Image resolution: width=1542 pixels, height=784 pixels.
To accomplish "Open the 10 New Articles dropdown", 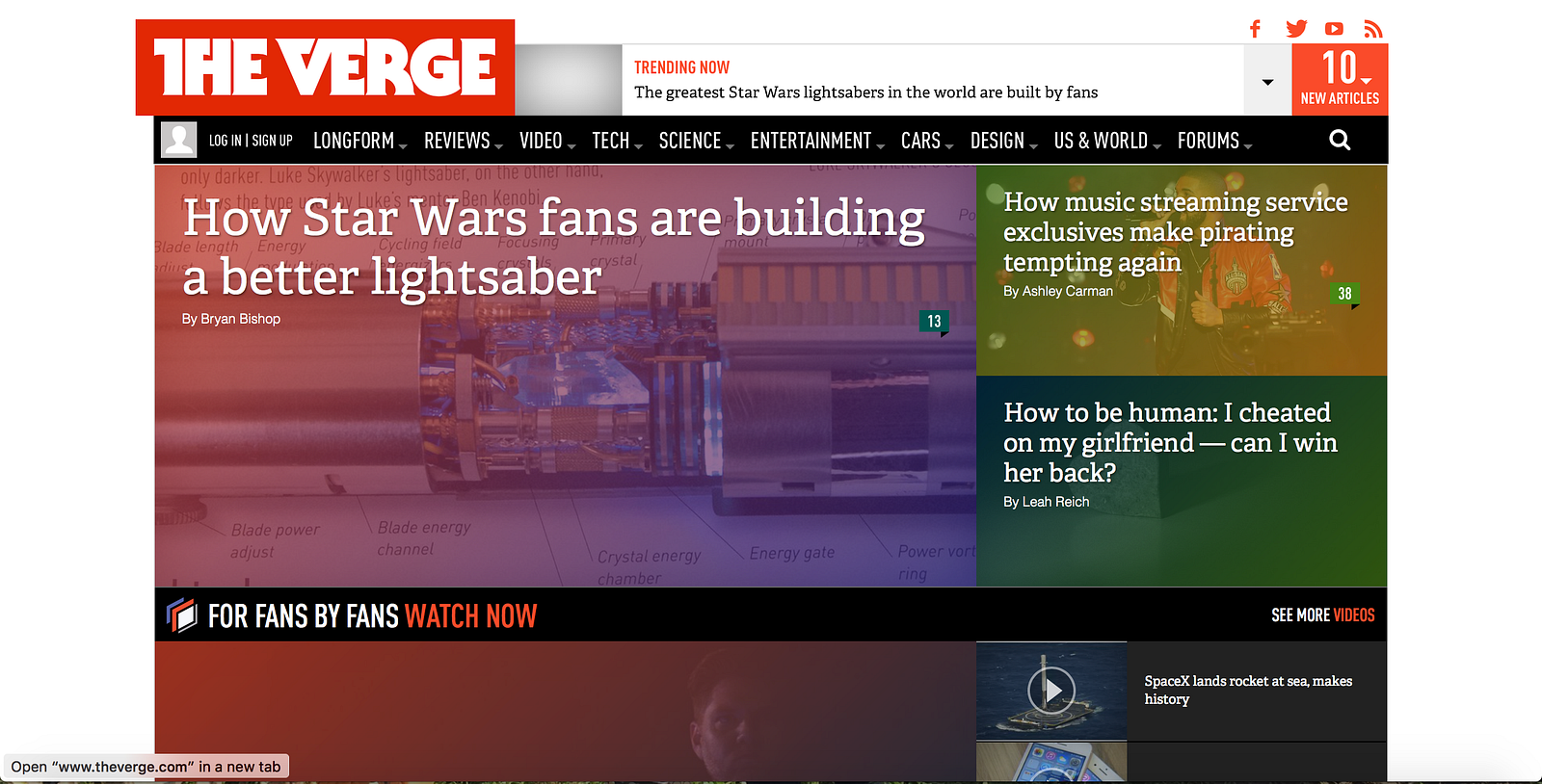I will coord(1340,80).
